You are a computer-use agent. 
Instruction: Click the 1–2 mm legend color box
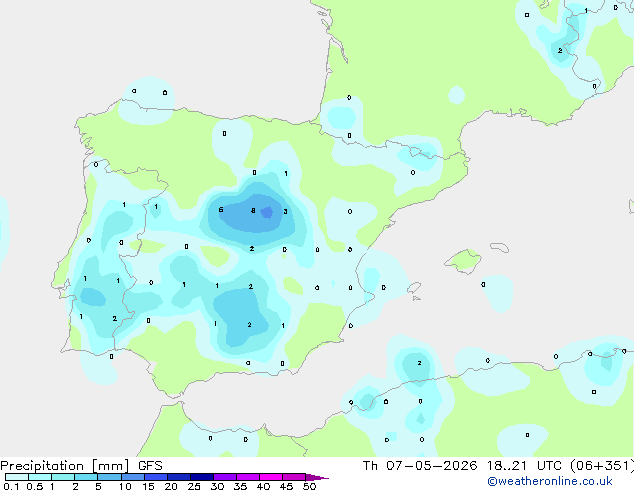63,477
